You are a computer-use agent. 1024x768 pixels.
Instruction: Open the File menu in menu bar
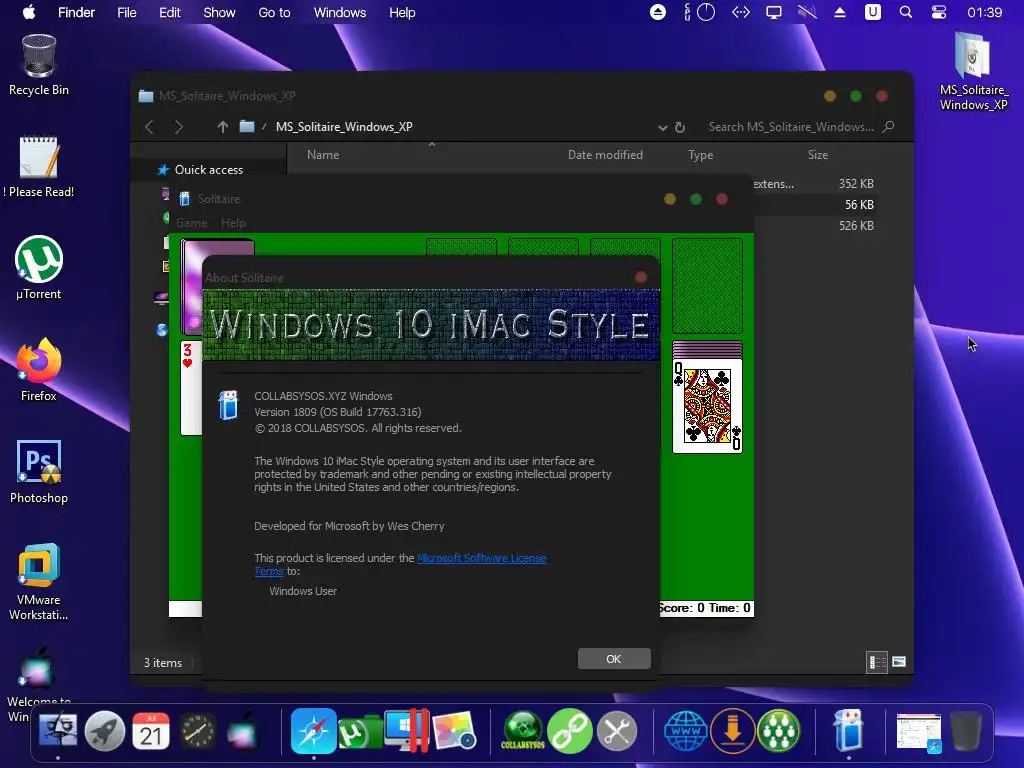tap(127, 12)
